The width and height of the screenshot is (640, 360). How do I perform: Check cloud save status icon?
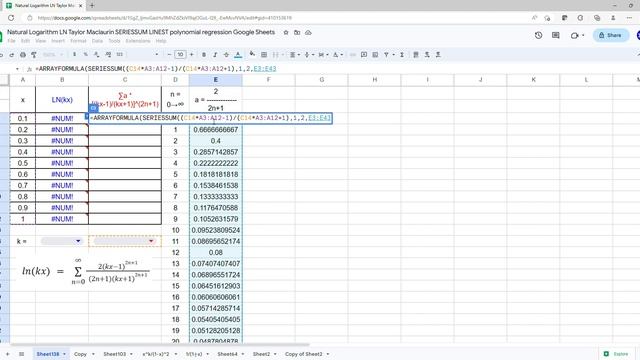[x=308, y=32]
